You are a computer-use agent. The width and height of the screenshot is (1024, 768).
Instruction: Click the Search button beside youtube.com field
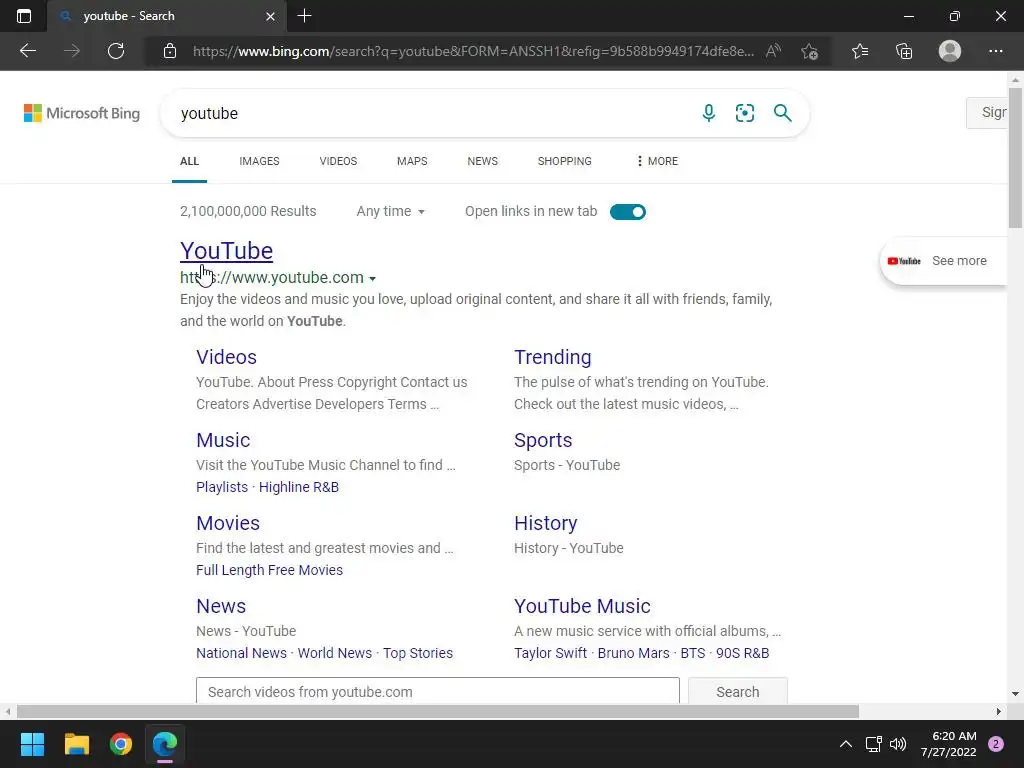click(738, 692)
